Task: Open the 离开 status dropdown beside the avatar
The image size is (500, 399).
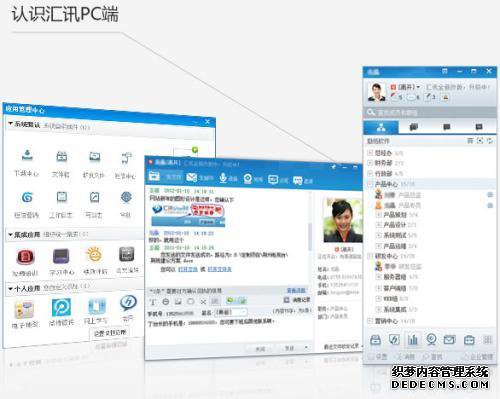Action: point(418,87)
